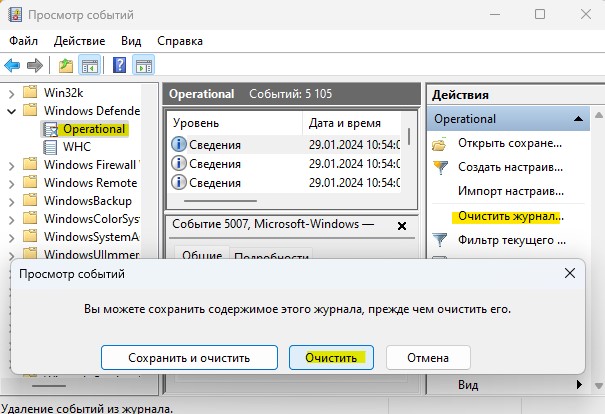This screenshot has height=414, width=605.
Task: Click Фильтр текущего ... action
Action: pyautogui.click(x=512, y=240)
